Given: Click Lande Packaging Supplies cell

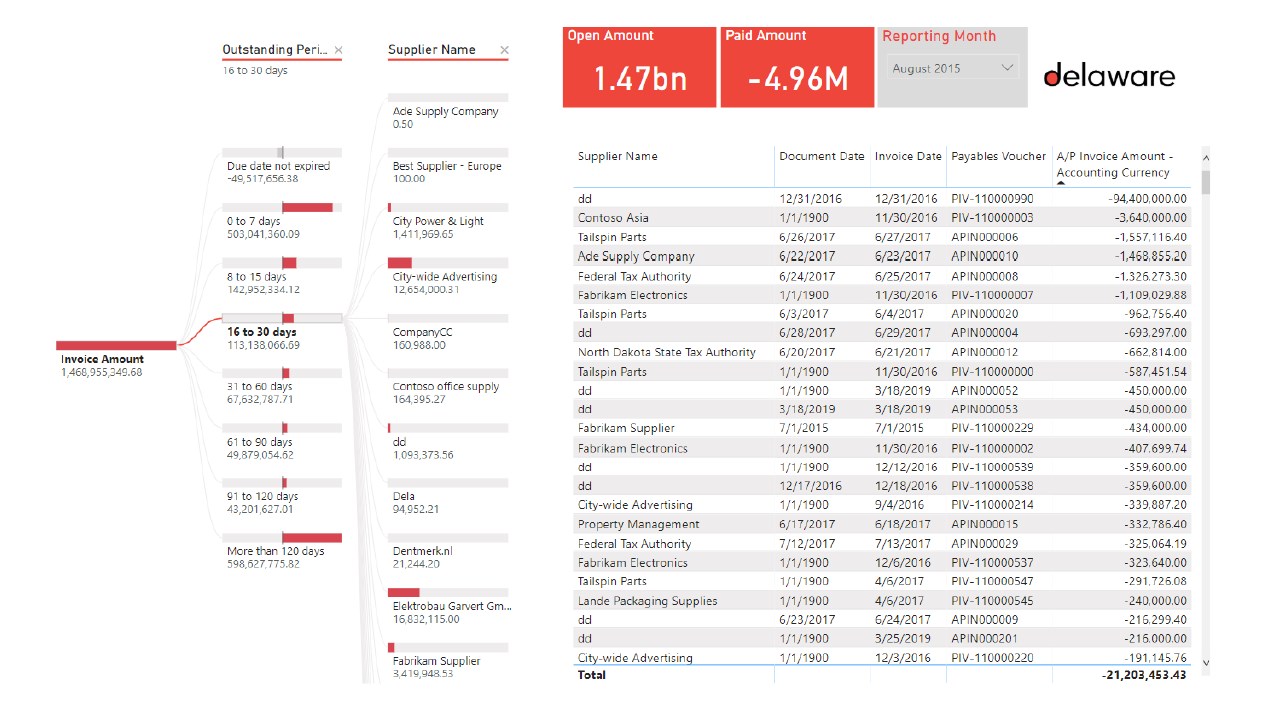Looking at the screenshot, I should [647, 601].
